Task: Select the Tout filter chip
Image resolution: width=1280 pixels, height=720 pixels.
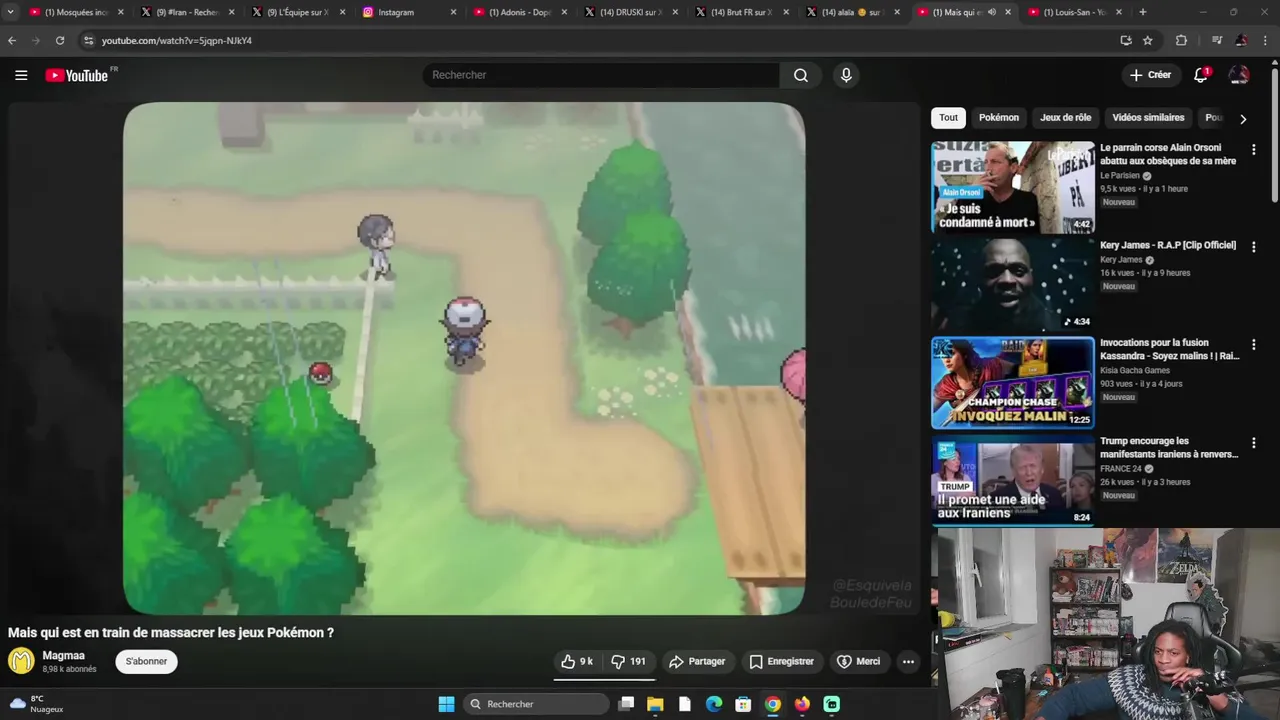Action: click(x=948, y=118)
